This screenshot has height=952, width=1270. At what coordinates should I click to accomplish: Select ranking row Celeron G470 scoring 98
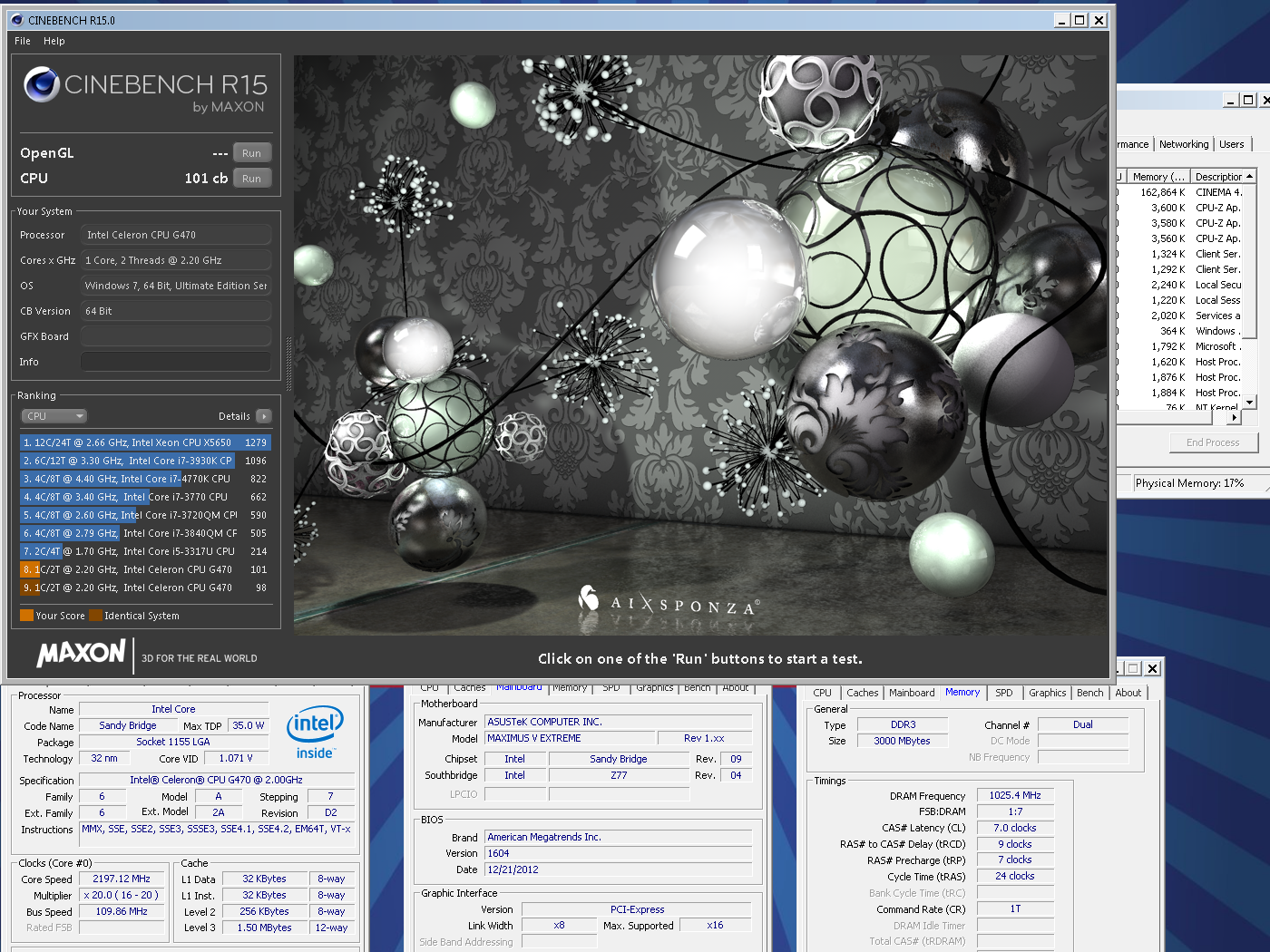(x=145, y=588)
